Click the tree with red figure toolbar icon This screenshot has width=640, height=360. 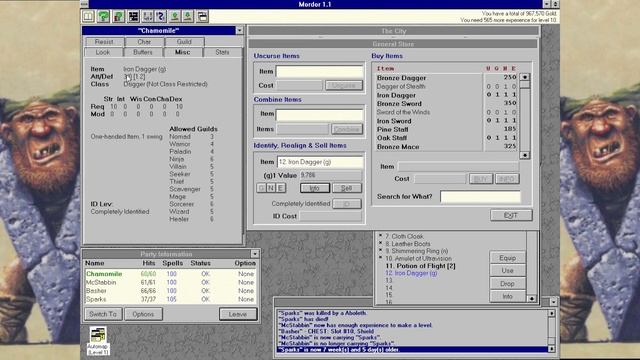tap(118, 16)
